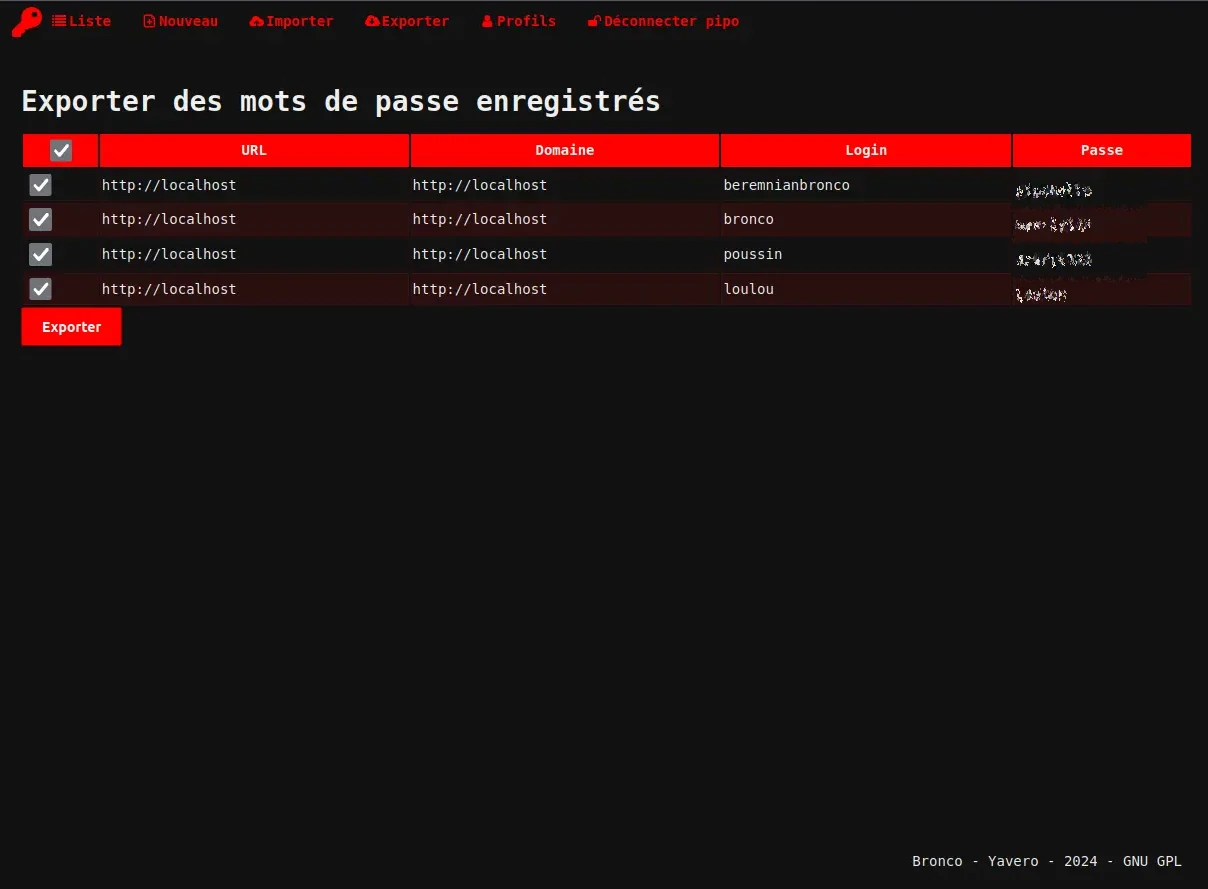
Task: Uncheck the beremnianbronco row checkbox
Action: click(40, 185)
